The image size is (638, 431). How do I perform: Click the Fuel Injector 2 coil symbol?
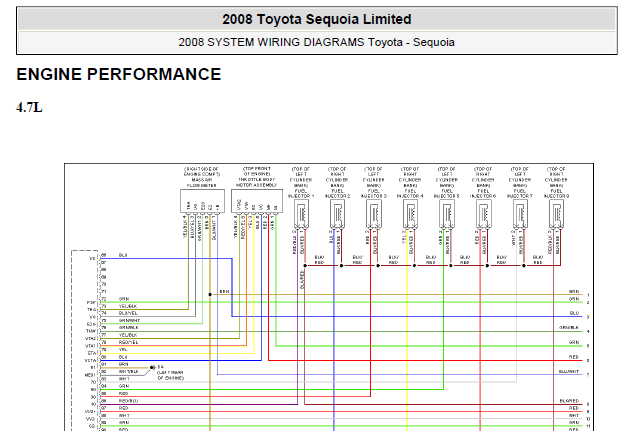[x=338, y=214]
